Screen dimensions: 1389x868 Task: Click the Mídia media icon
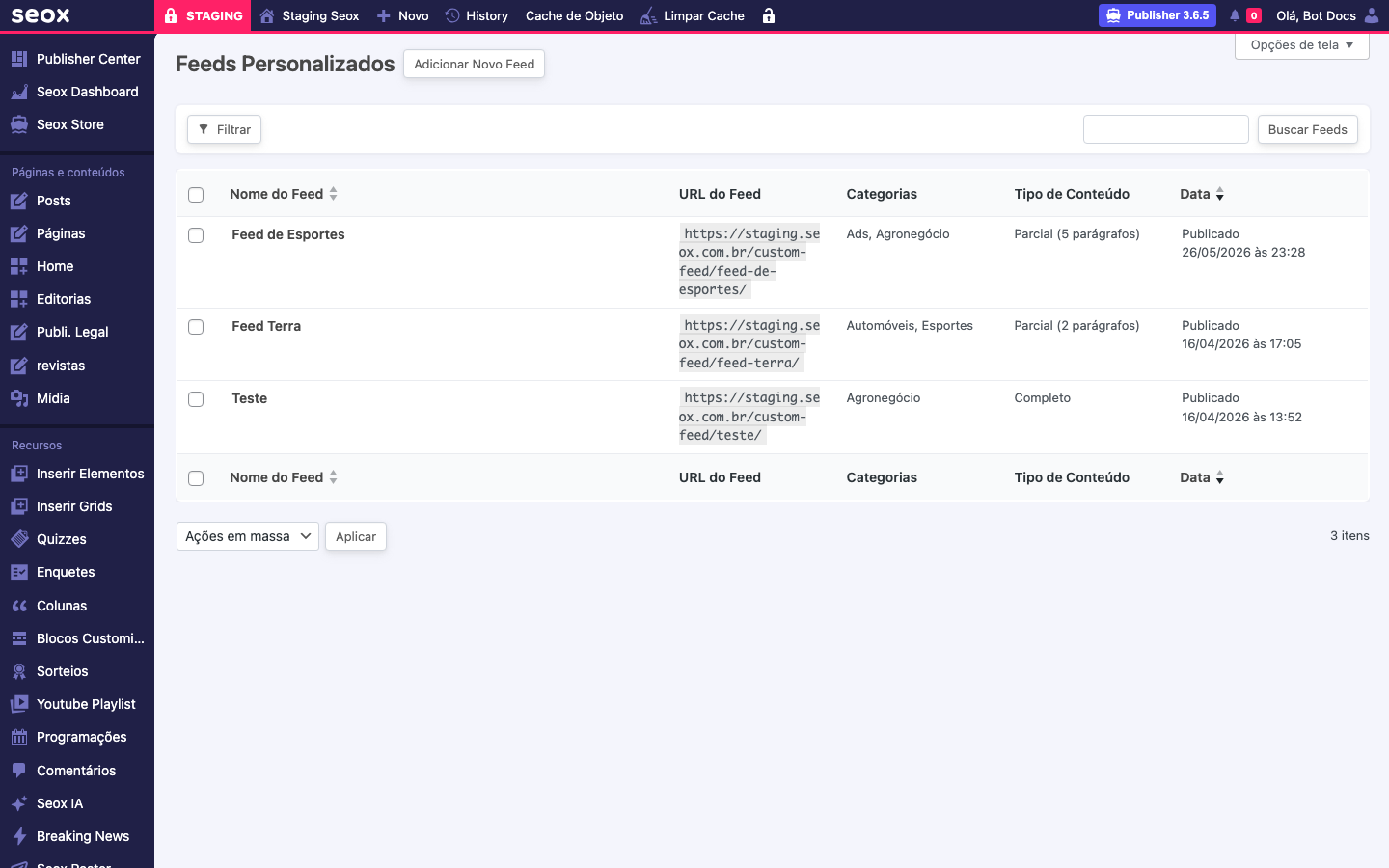click(19, 398)
